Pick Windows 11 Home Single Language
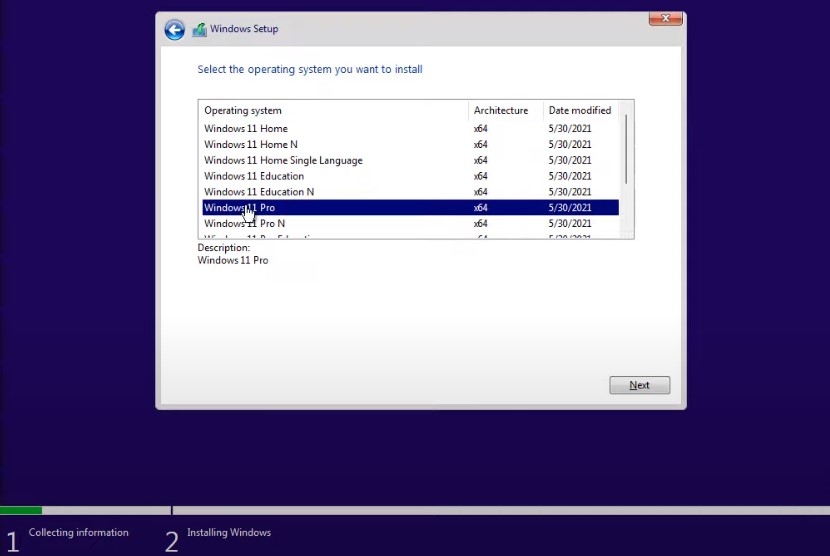 283,161
